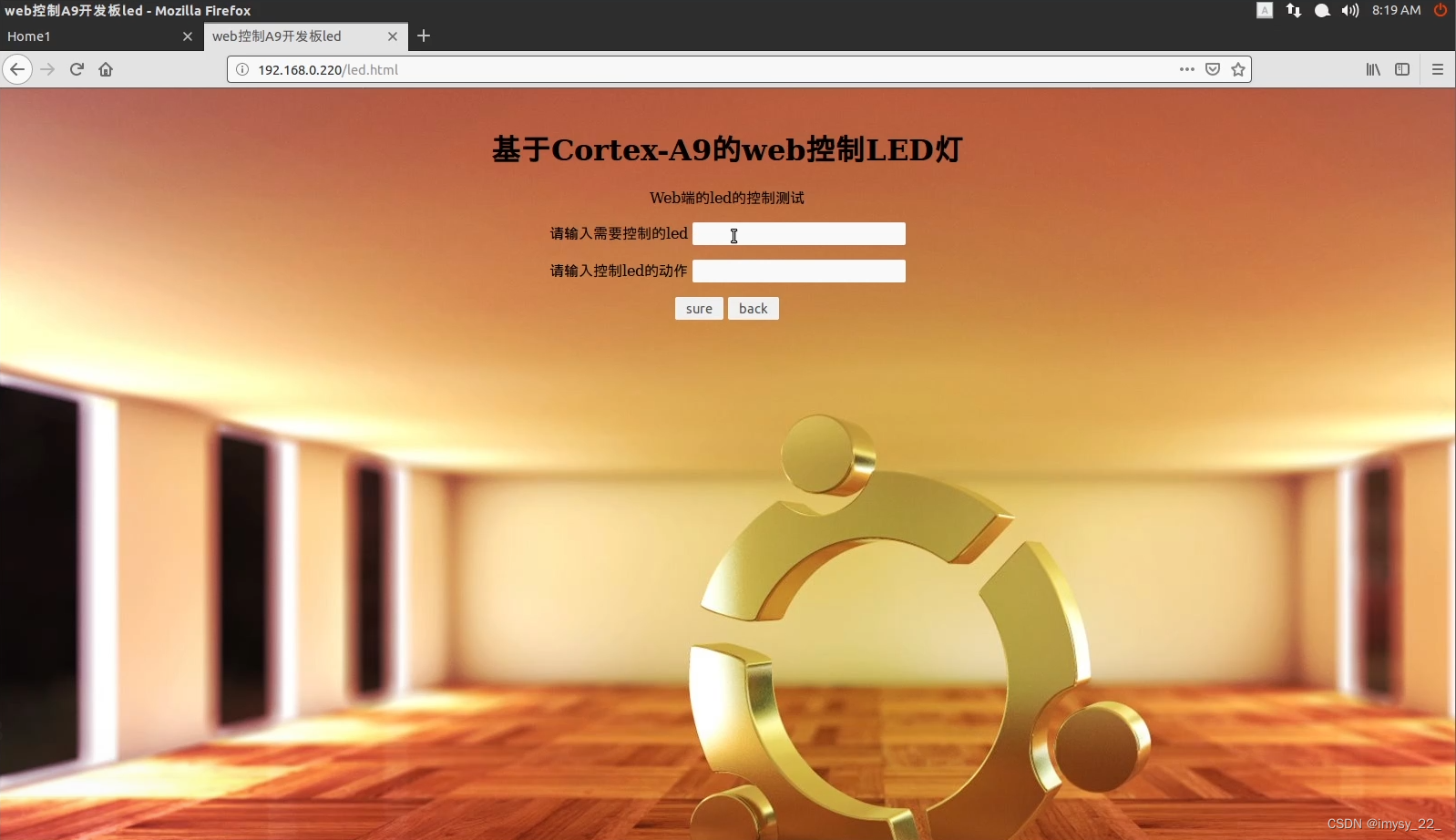Image resolution: width=1456 pixels, height=840 pixels.
Task: Open the Firefox hamburger menu
Action: point(1438,69)
